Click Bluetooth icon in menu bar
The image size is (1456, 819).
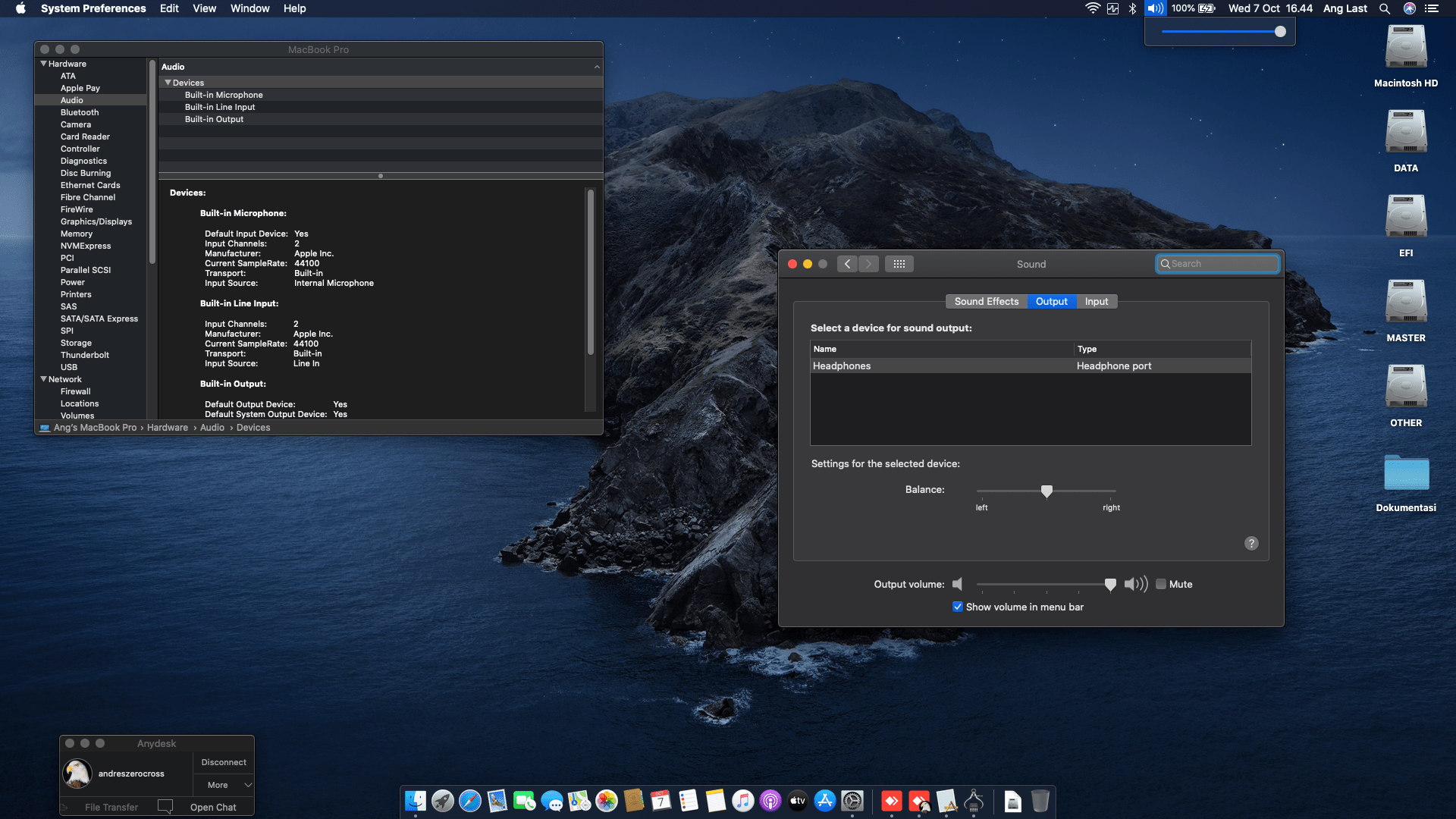1132,8
